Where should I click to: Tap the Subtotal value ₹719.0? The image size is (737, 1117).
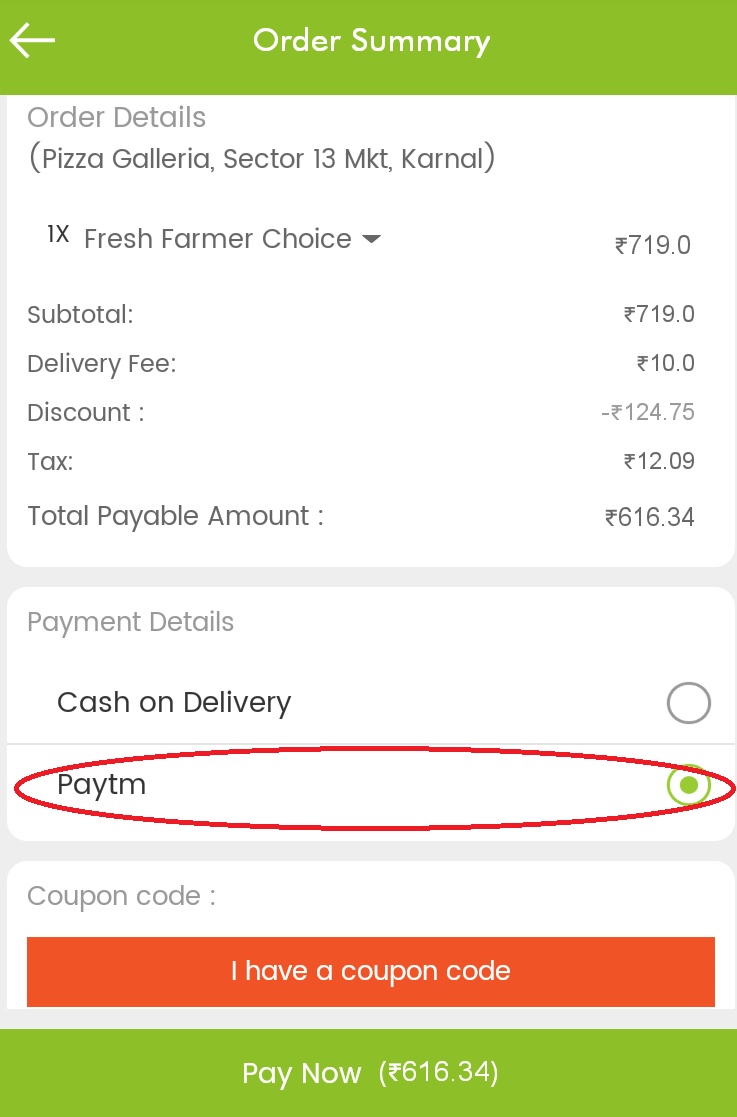point(658,315)
